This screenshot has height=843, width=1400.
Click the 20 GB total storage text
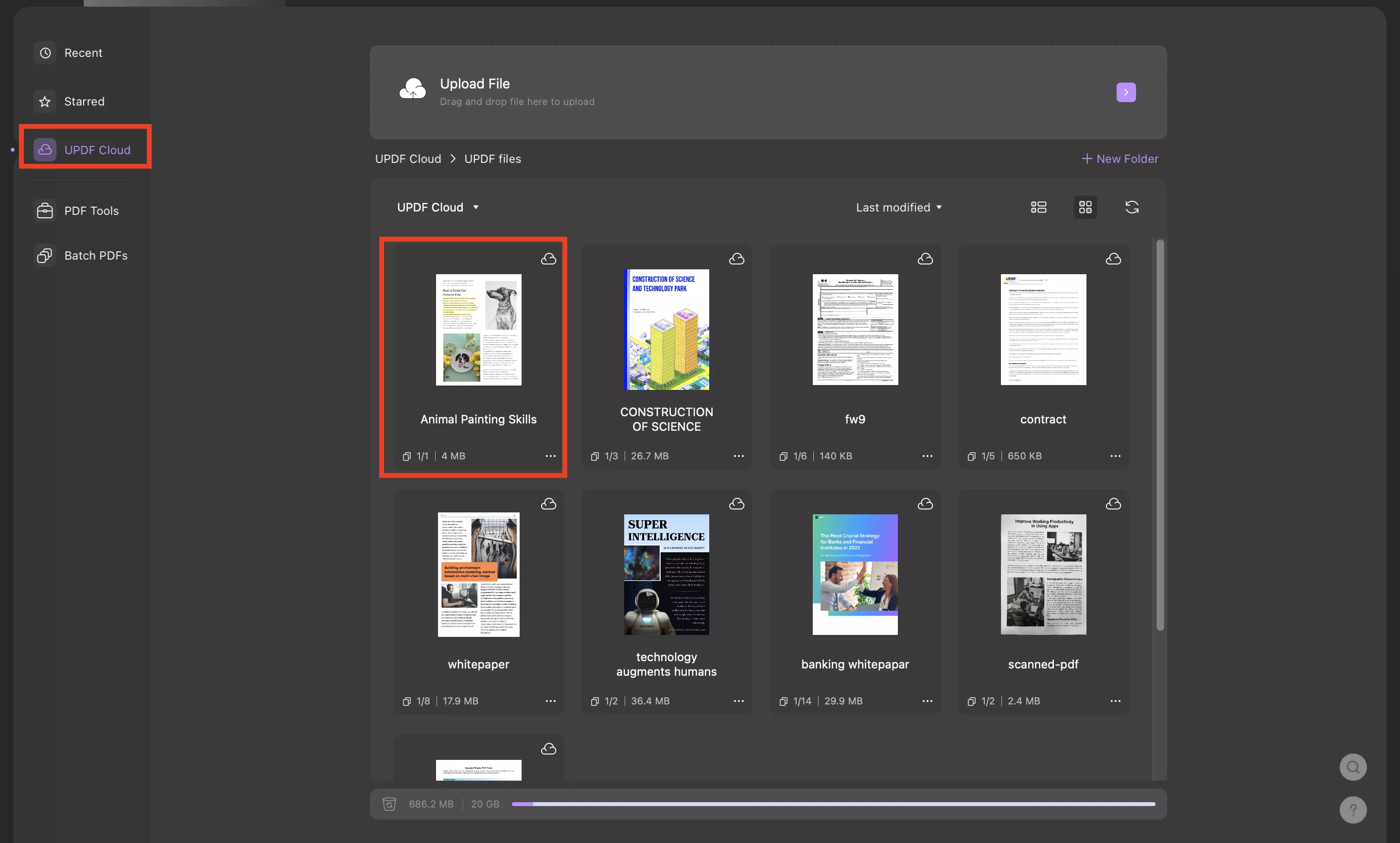[485, 804]
